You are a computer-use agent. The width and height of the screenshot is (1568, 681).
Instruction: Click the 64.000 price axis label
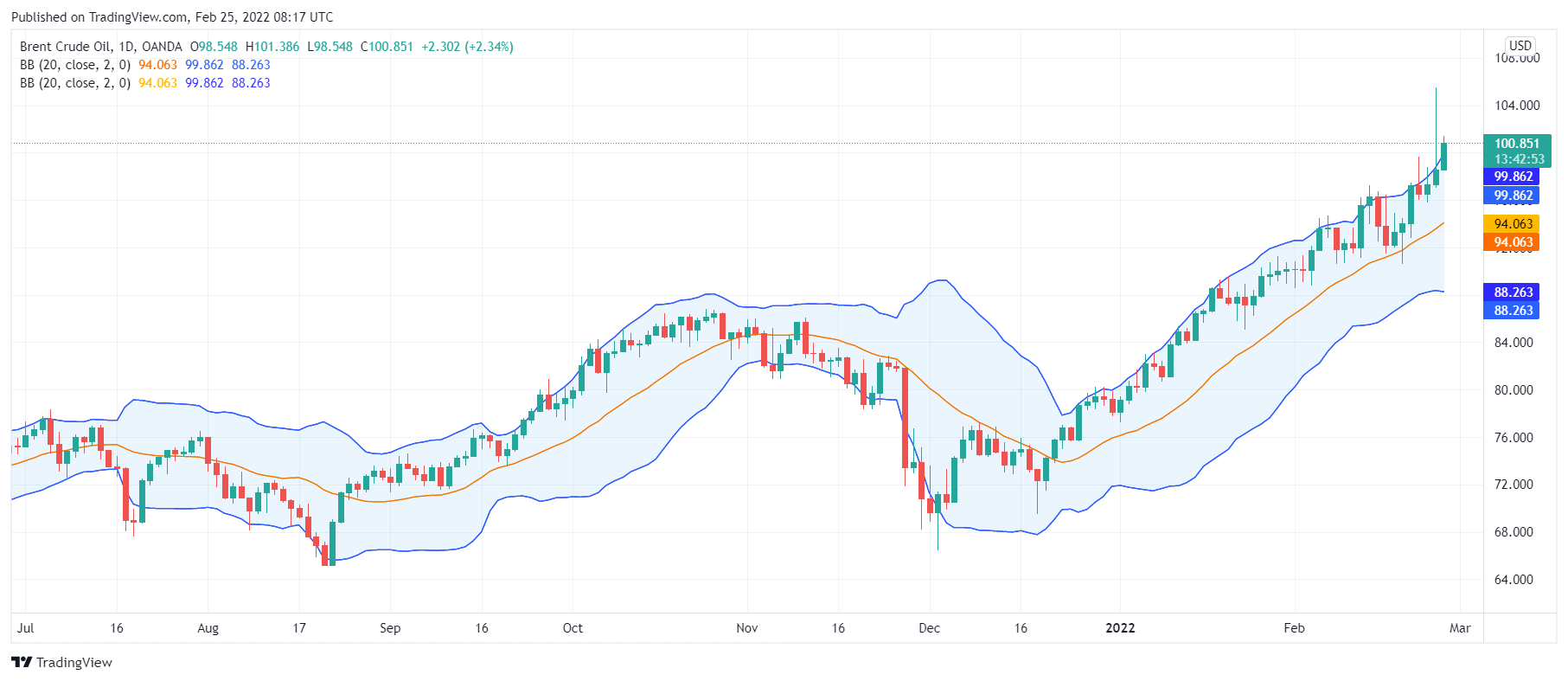click(1514, 580)
